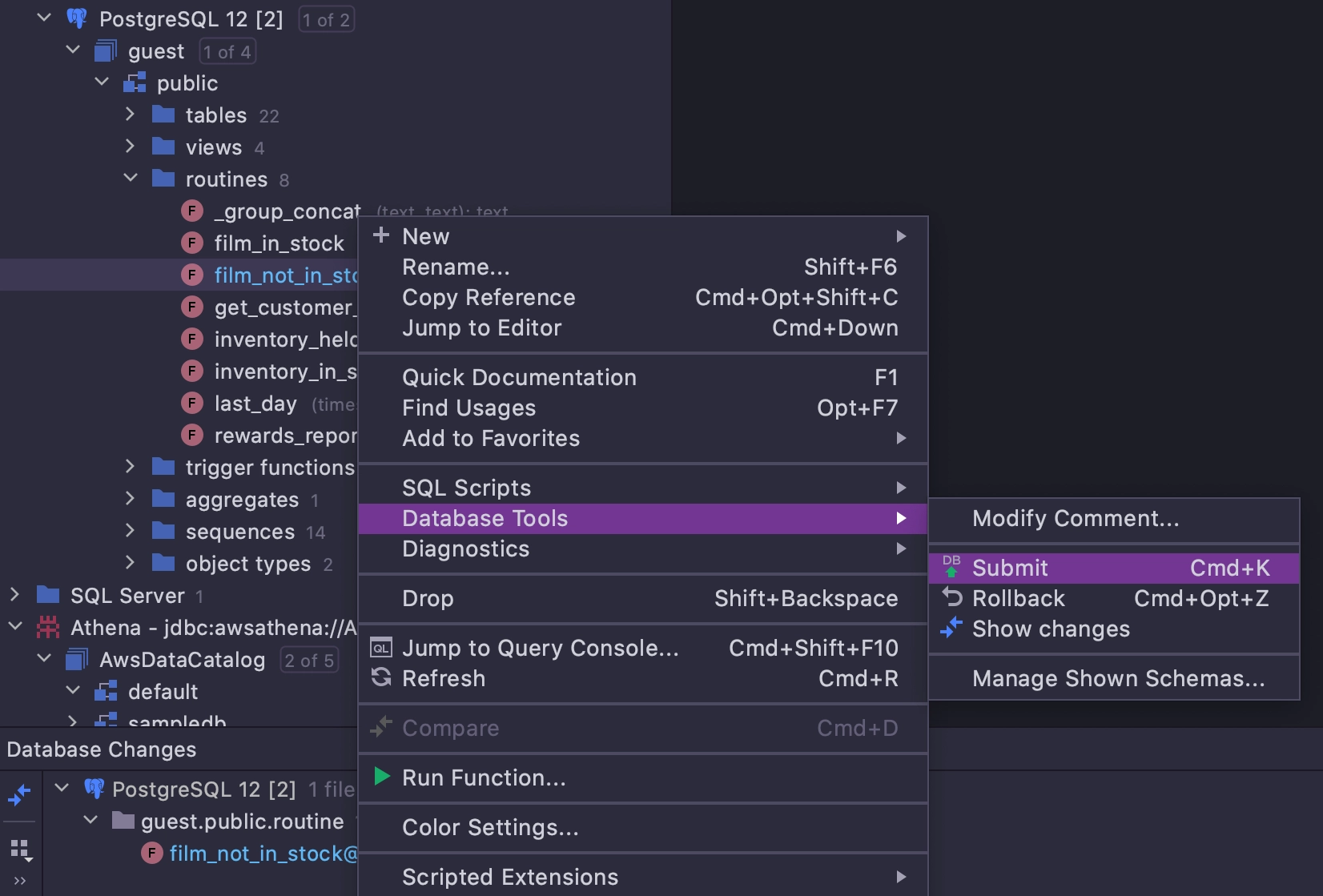Choose Drop from context menu
The width and height of the screenshot is (1323, 896).
coord(643,598)
